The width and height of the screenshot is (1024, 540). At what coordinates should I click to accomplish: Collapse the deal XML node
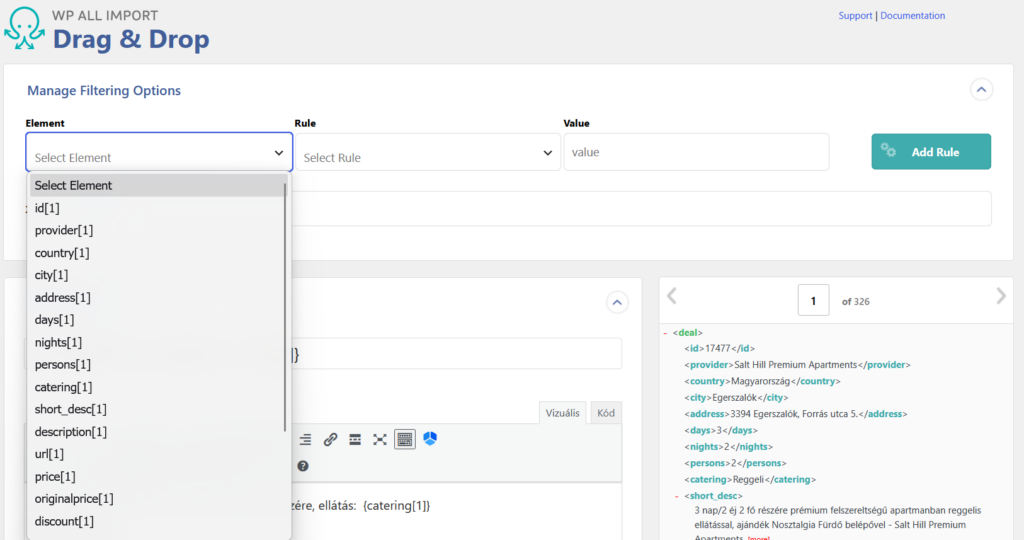(665, 333)
